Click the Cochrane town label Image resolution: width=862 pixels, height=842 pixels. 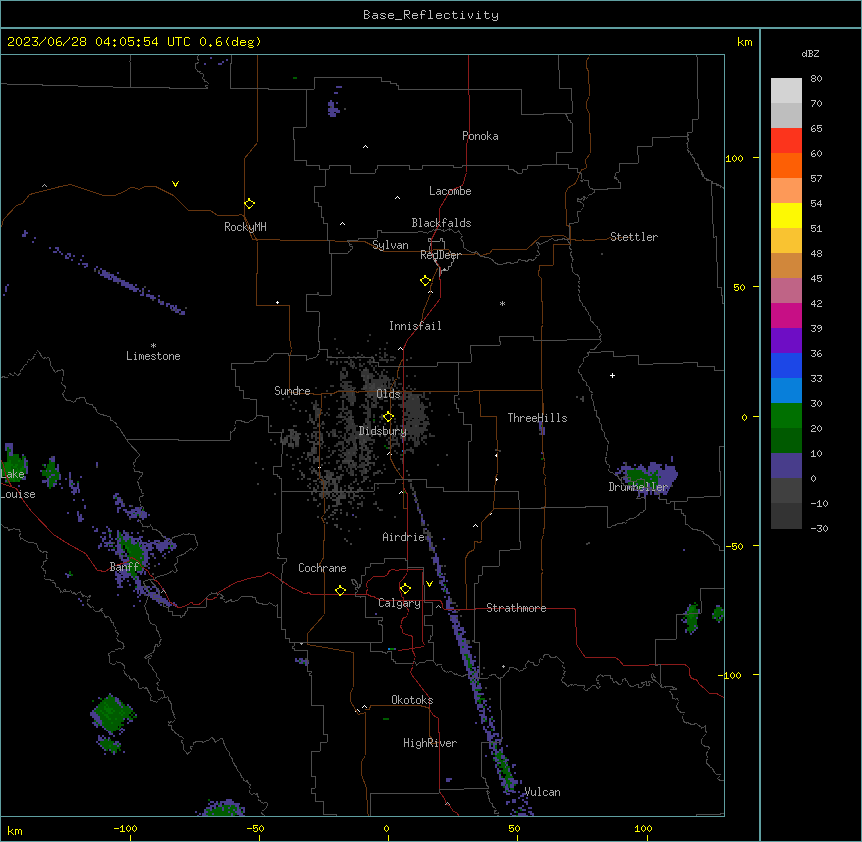tap(322, 568)
